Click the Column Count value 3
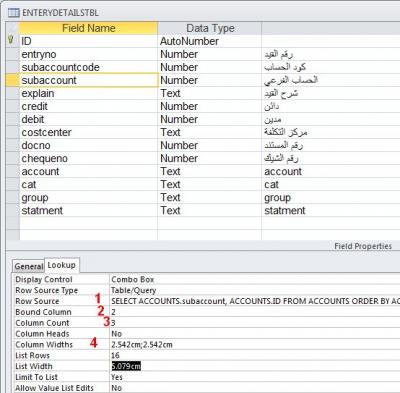This screenshot has width=400, height=393. tap(255, 323)
